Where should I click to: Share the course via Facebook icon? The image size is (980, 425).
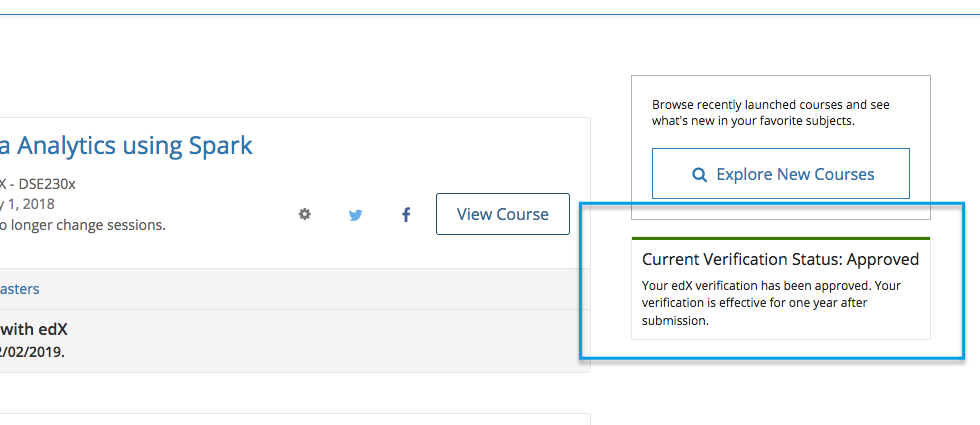pos(406,215)
